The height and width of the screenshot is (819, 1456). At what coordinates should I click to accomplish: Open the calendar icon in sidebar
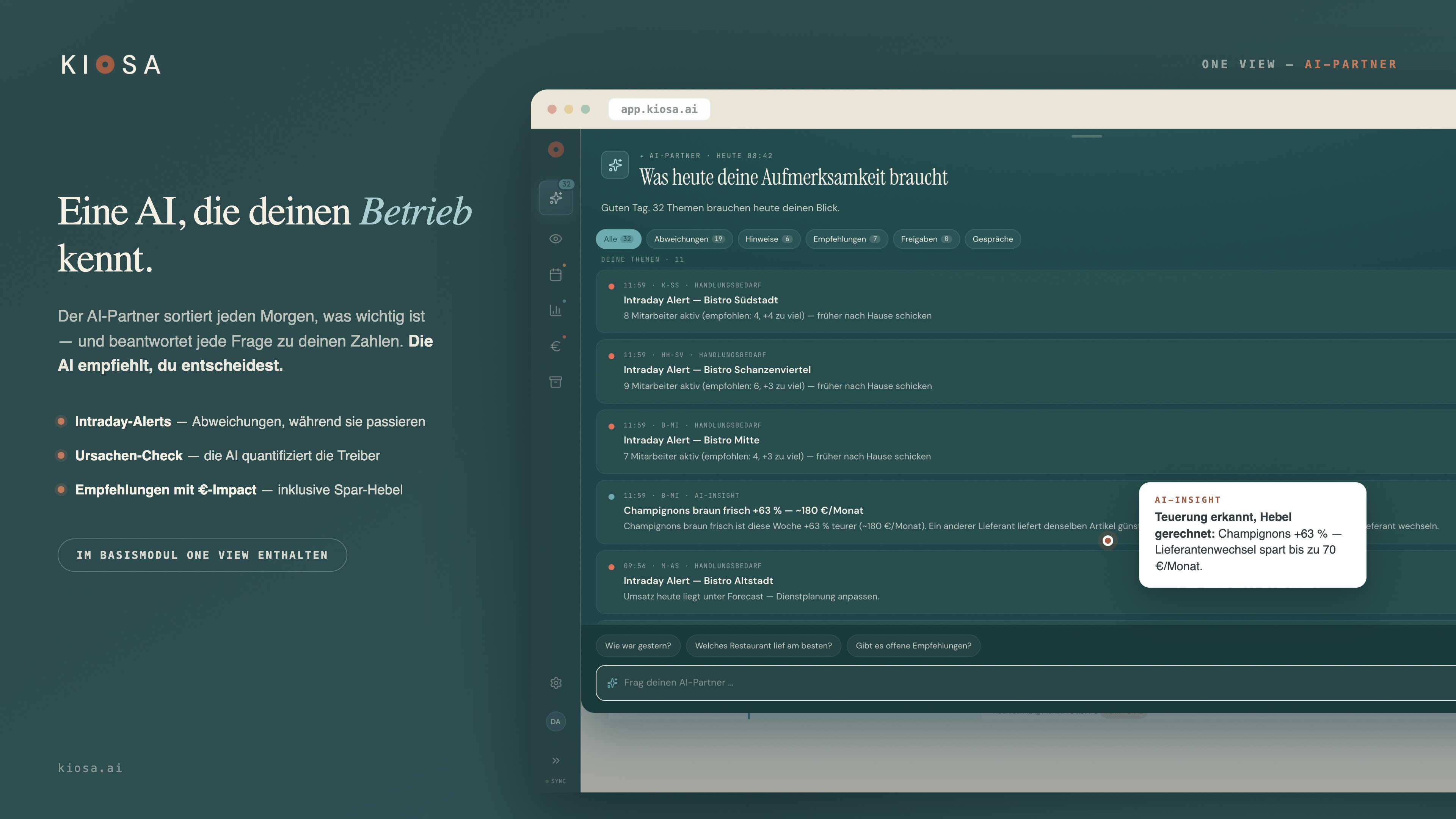coord(555,275)
